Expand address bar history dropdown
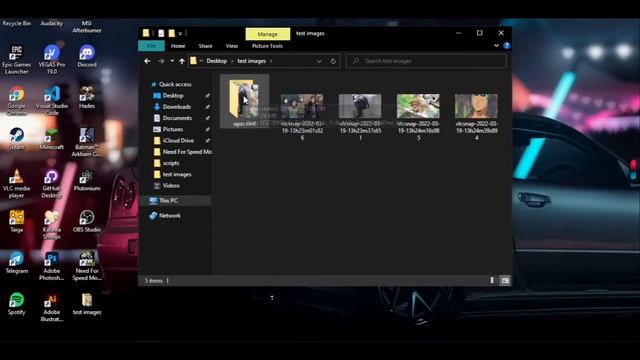Viewport: 640px width, 360px height. (x=319, y=61)
